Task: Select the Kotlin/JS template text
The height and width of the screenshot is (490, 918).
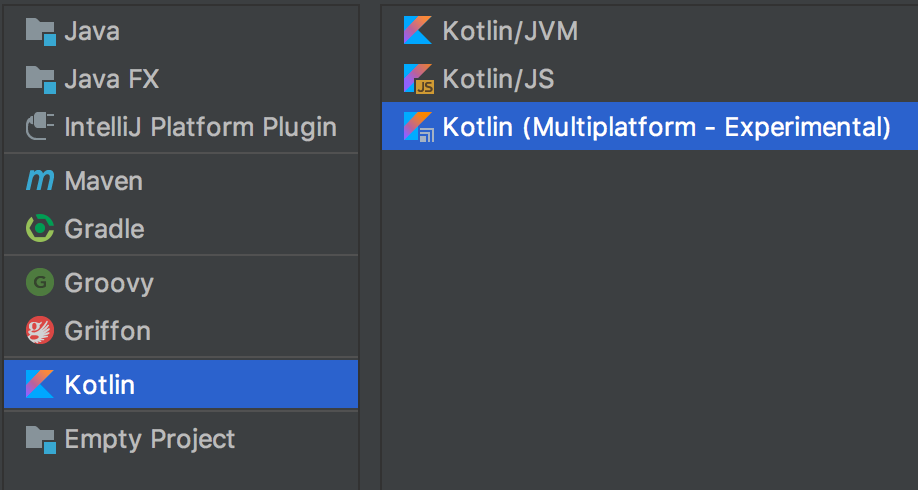Action: pos(498,79)
